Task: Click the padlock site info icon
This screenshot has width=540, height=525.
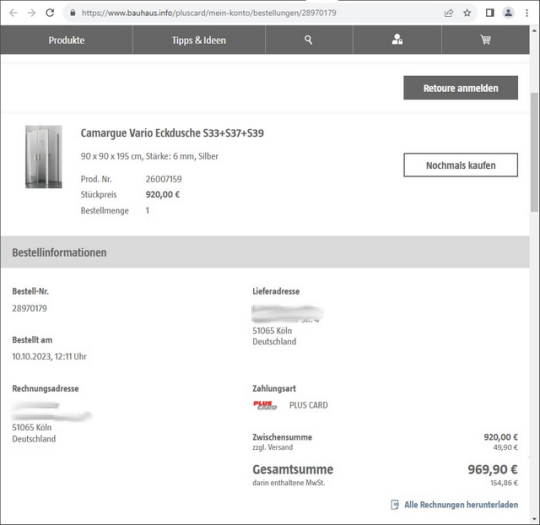Action: pyautogui.click(x=73, y=13)
